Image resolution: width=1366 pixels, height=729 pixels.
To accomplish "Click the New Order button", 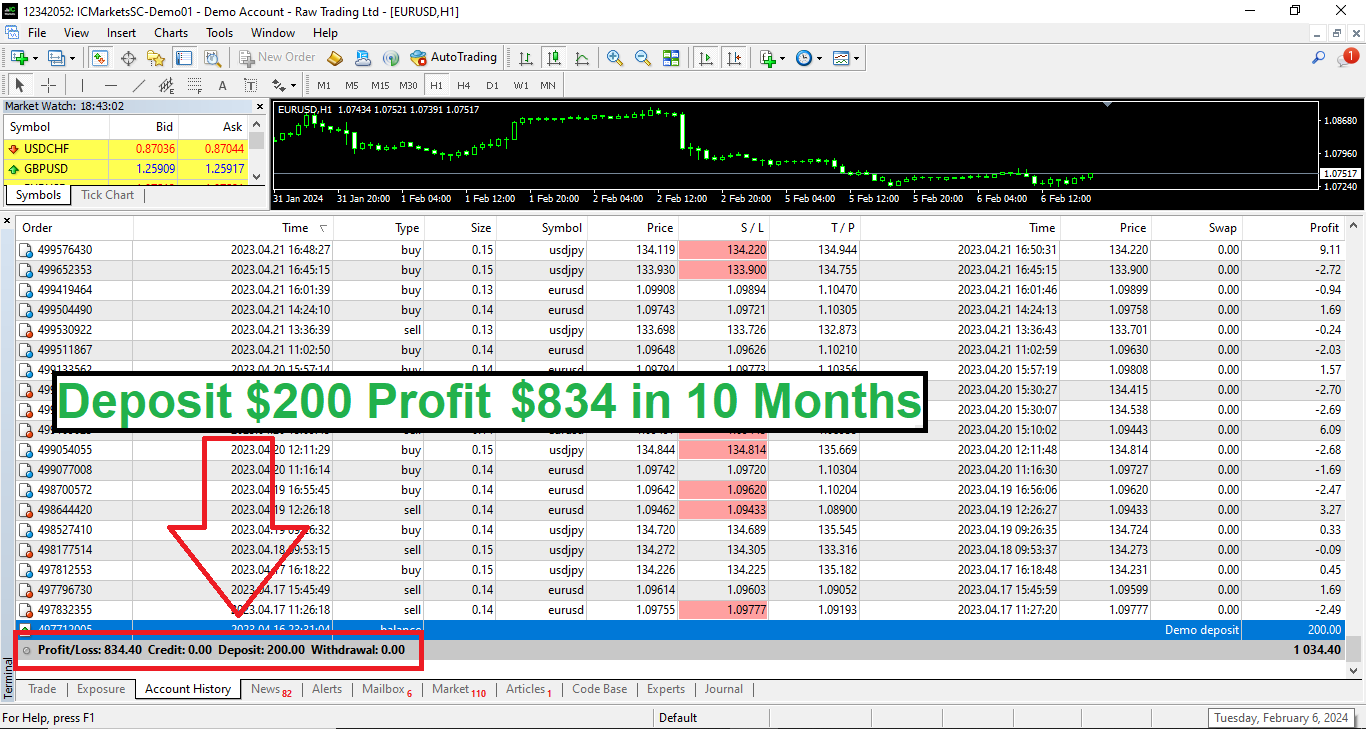I will coord(277,57).
